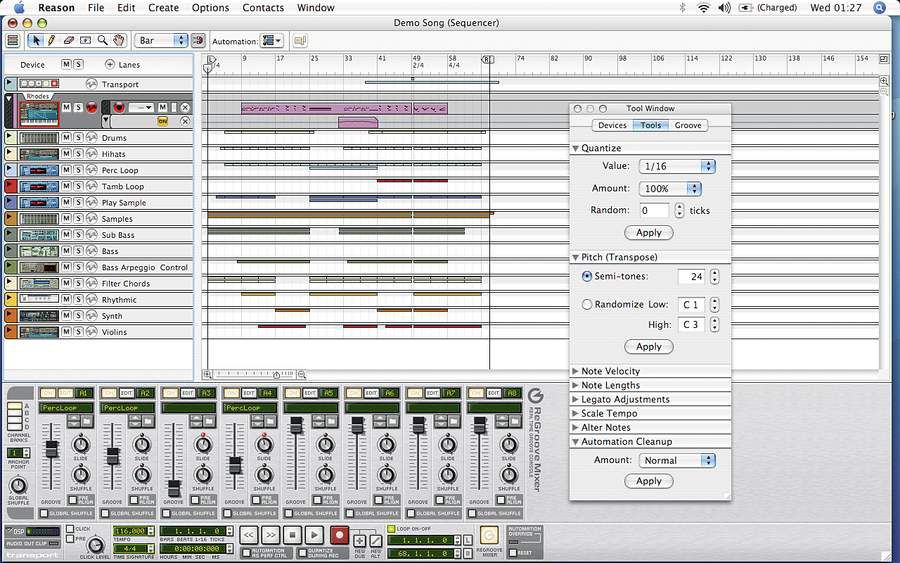
Task: Apply the Pitch Transpose settings
Action: [649, 347]
